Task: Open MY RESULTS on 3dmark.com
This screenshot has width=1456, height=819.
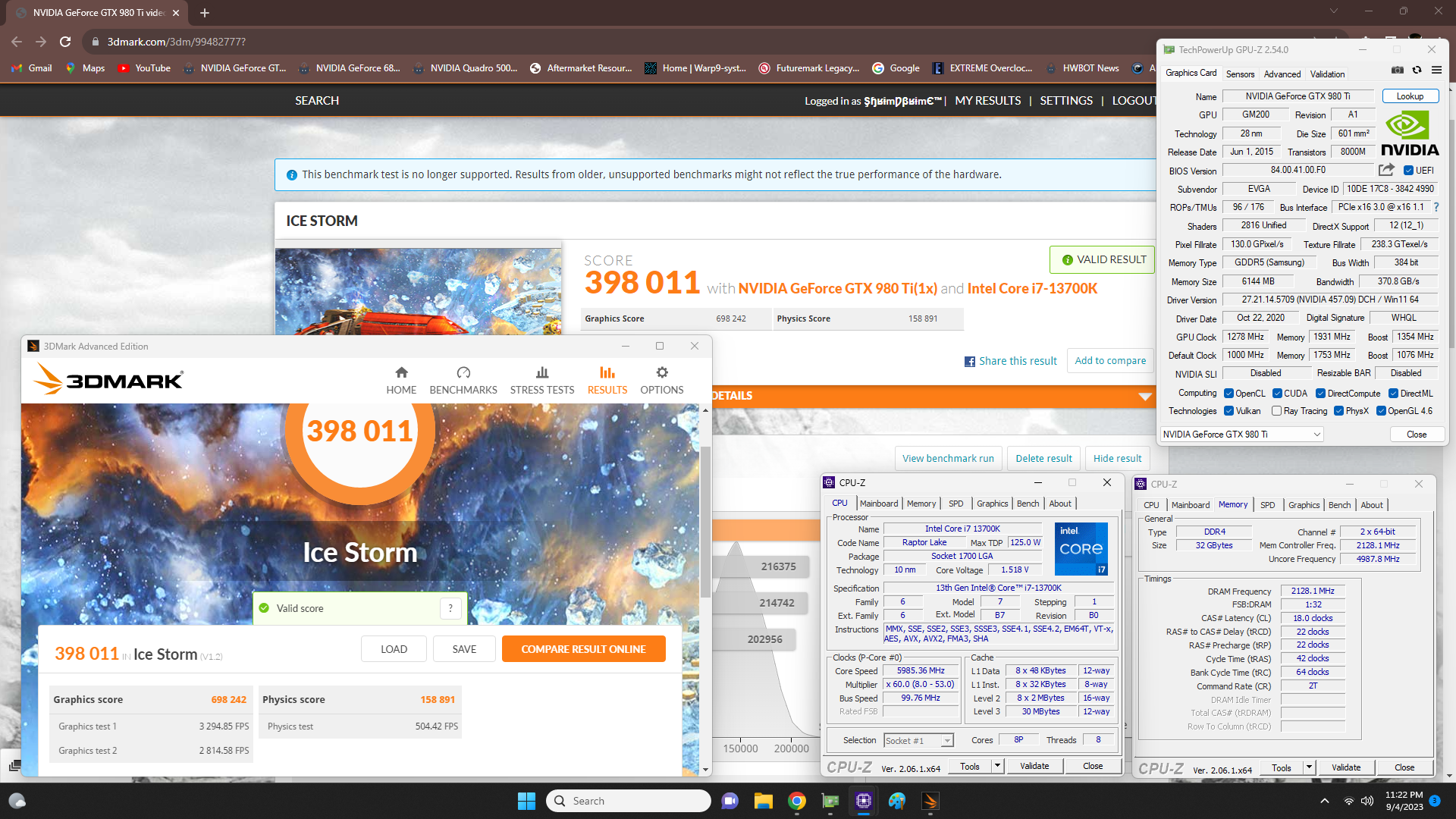Action: [x=987, y=101]
